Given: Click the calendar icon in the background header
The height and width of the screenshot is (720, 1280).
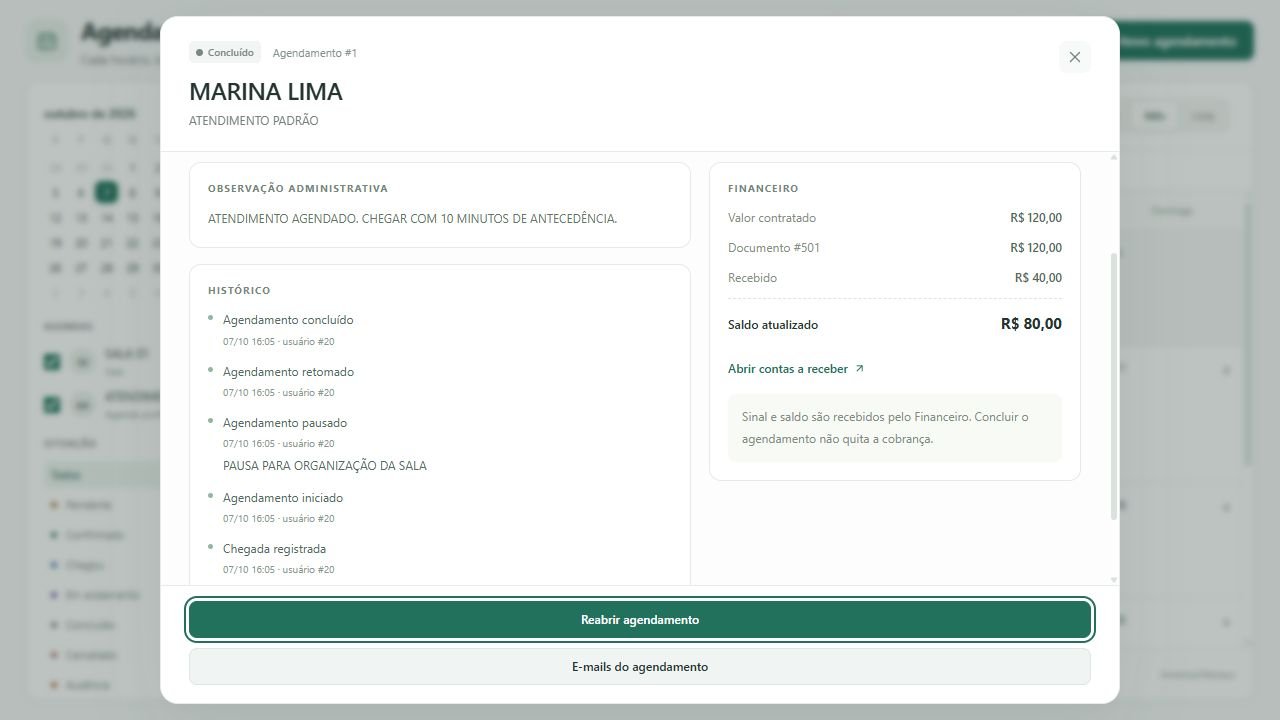Looking at the screenshot, I should (46, 42).
